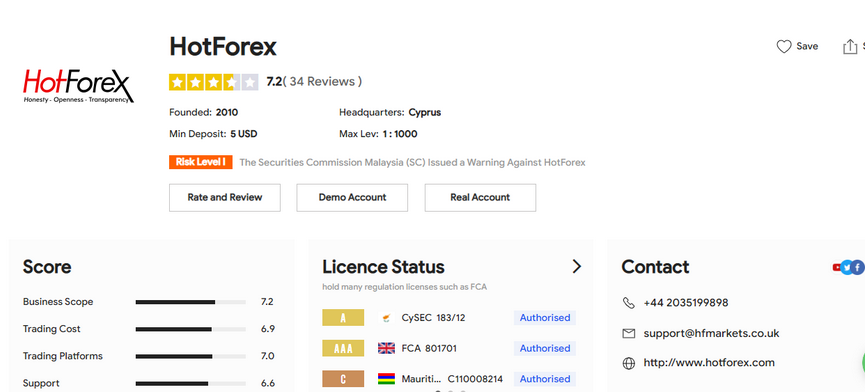Click the UK flag next to FCA
This screenshot has height=392, width=867.
click(386, 348)
